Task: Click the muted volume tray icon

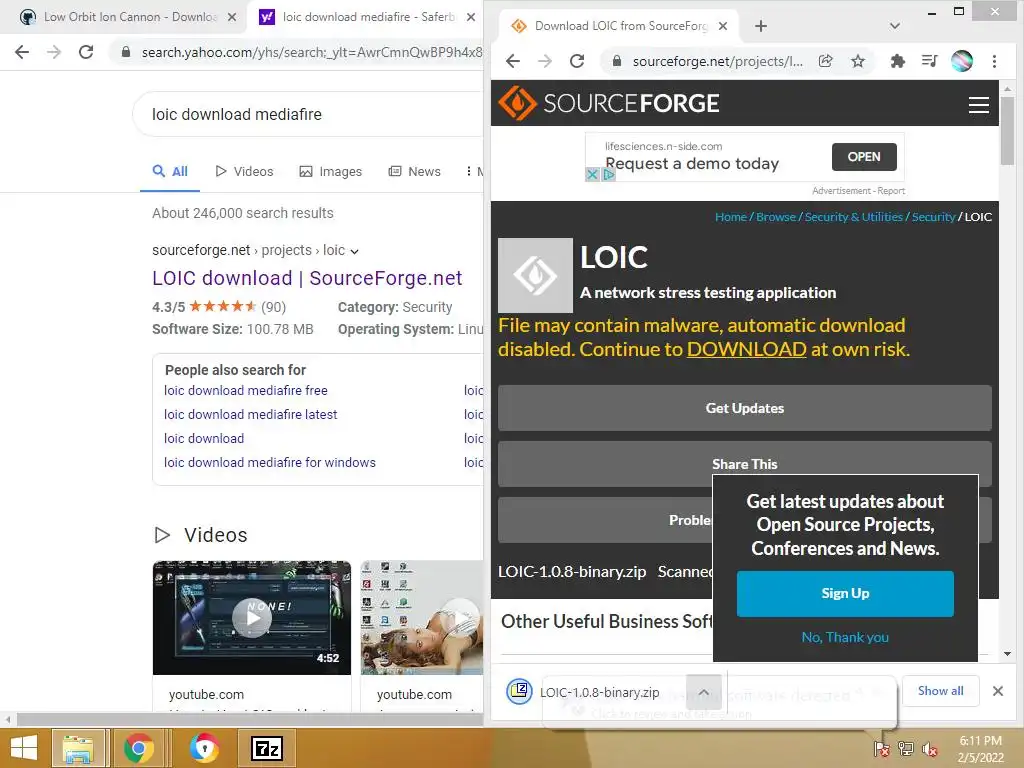Action: [929, 748]
